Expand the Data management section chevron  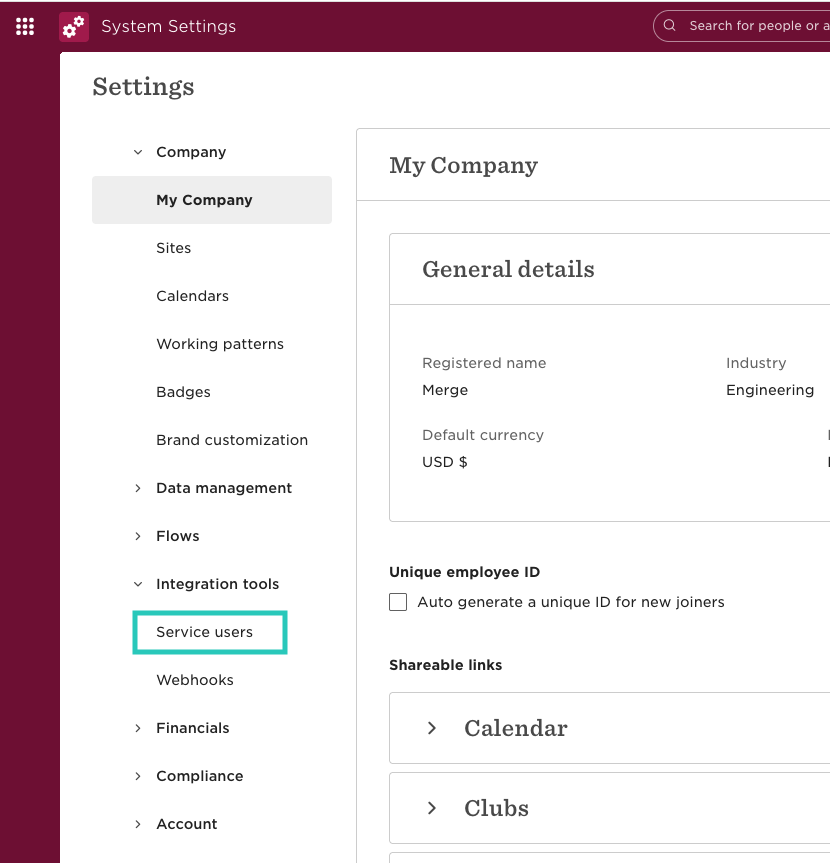pos(138,488)
